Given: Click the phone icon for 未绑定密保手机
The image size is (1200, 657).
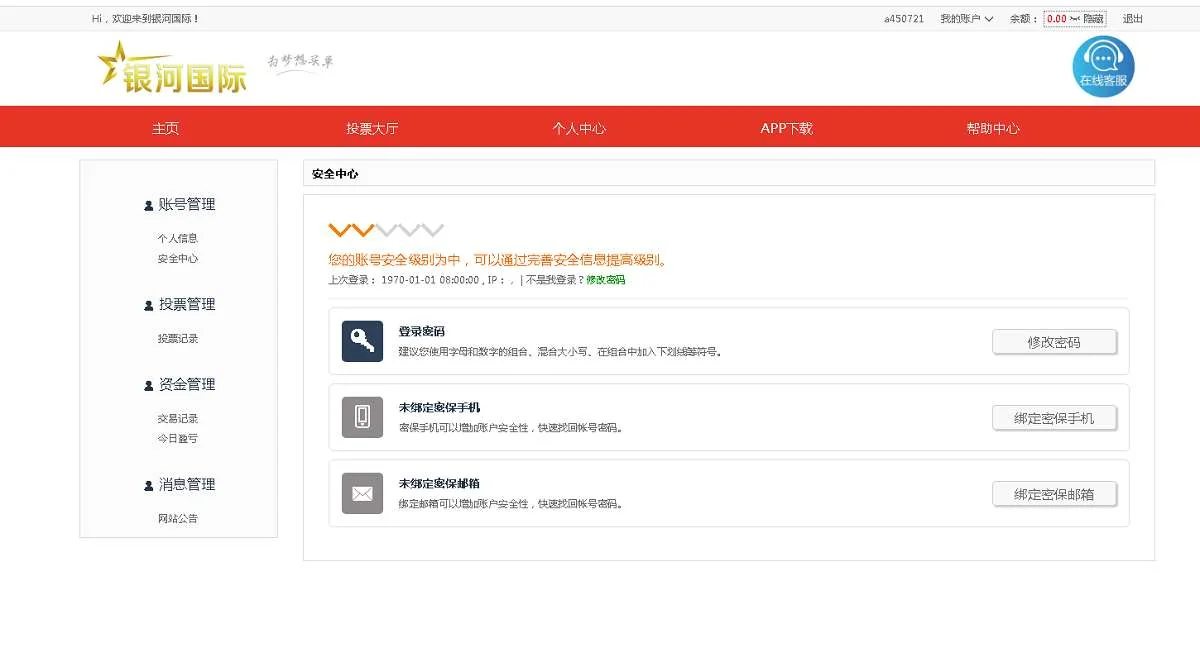Looking at the screenshot, I should tap(362, 417).
